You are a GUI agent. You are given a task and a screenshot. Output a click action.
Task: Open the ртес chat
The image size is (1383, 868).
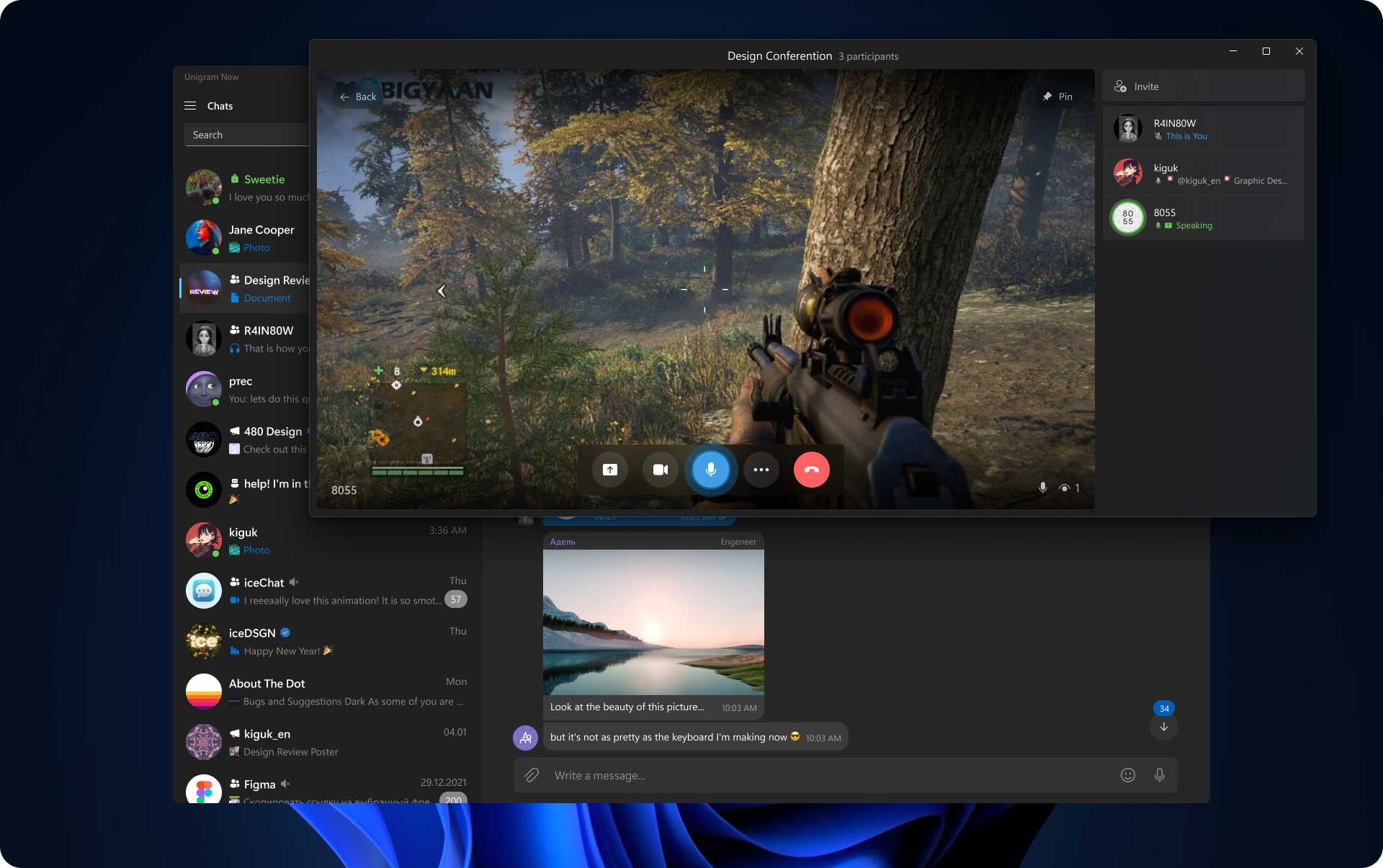pyautogui.click(x=245, y=389)
